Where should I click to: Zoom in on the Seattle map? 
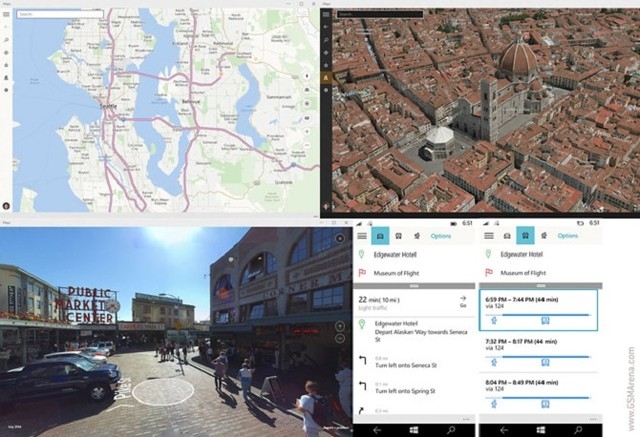point(307,131)
